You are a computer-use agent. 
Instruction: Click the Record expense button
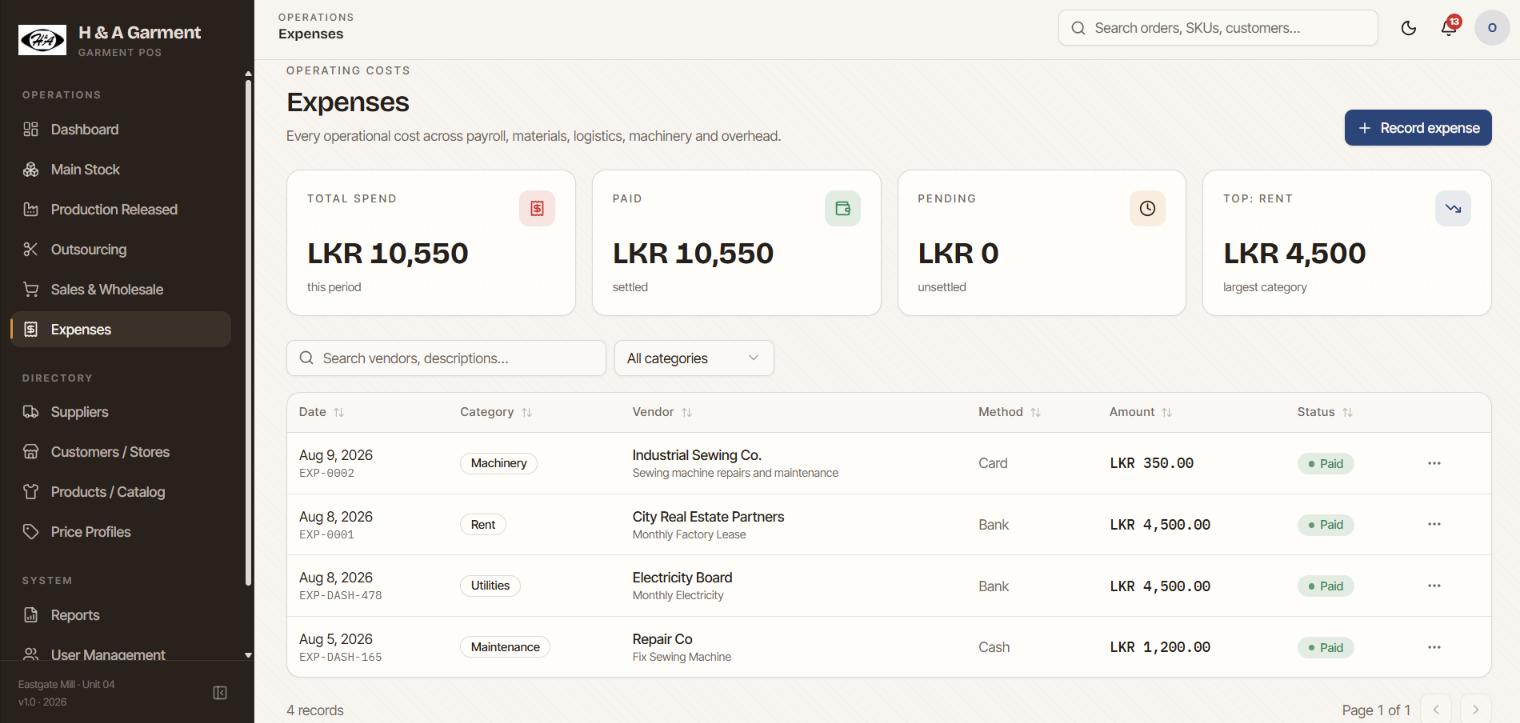point(1418,128)
